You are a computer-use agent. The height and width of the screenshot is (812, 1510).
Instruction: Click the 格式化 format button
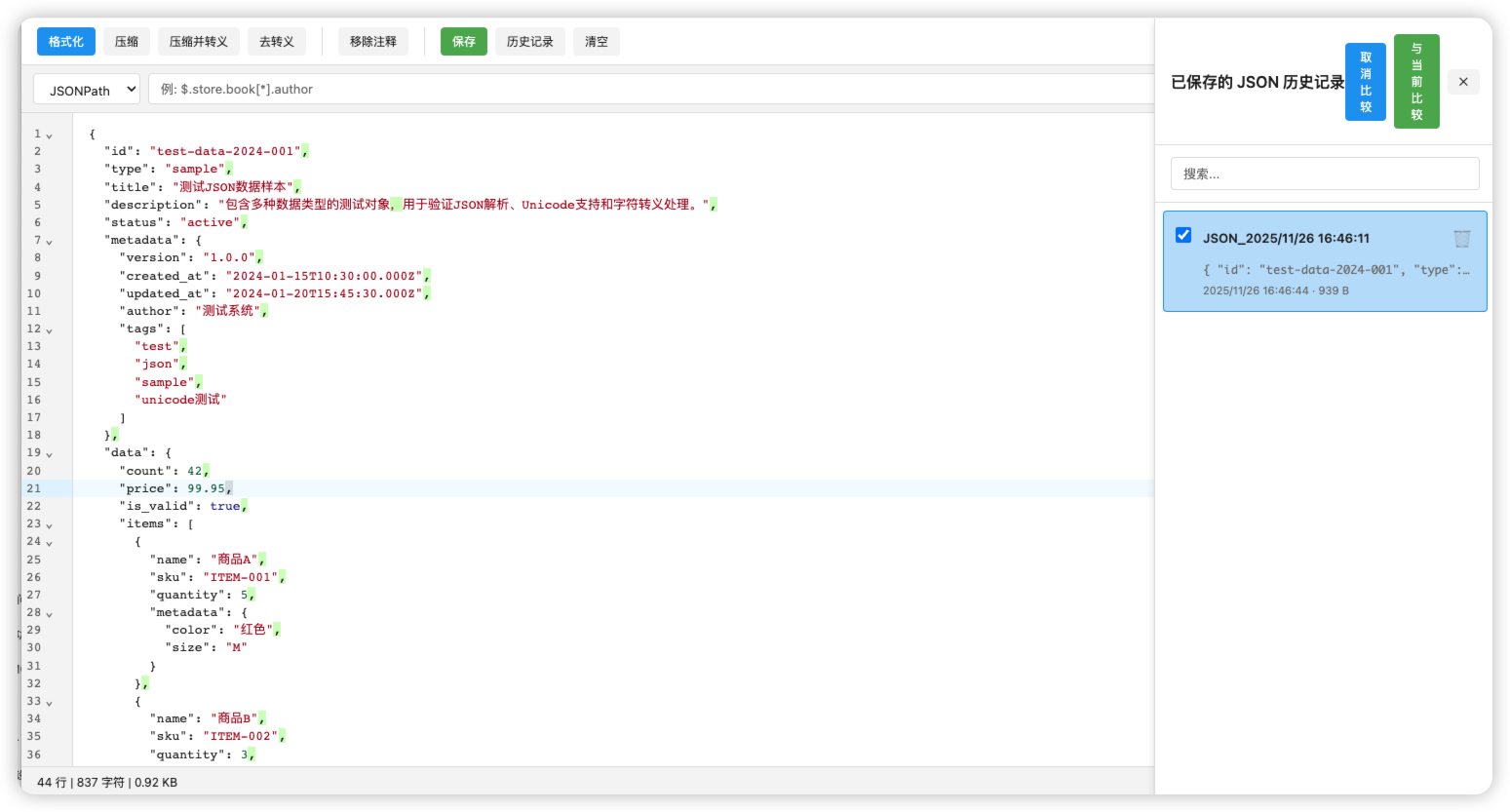pos(66,42)
